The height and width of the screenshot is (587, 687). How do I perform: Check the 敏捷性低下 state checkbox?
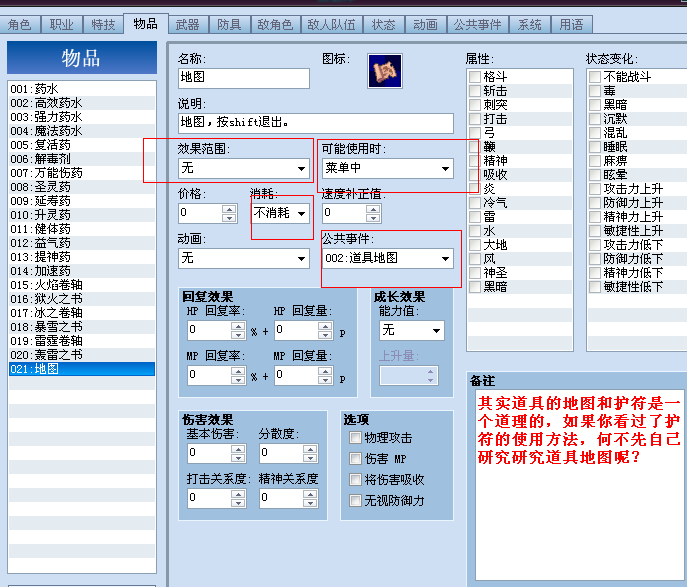(x=595, y=287)
